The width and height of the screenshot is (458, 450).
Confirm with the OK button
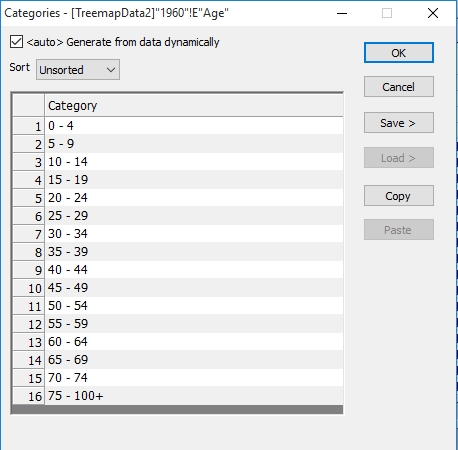(x=399, y=53)
